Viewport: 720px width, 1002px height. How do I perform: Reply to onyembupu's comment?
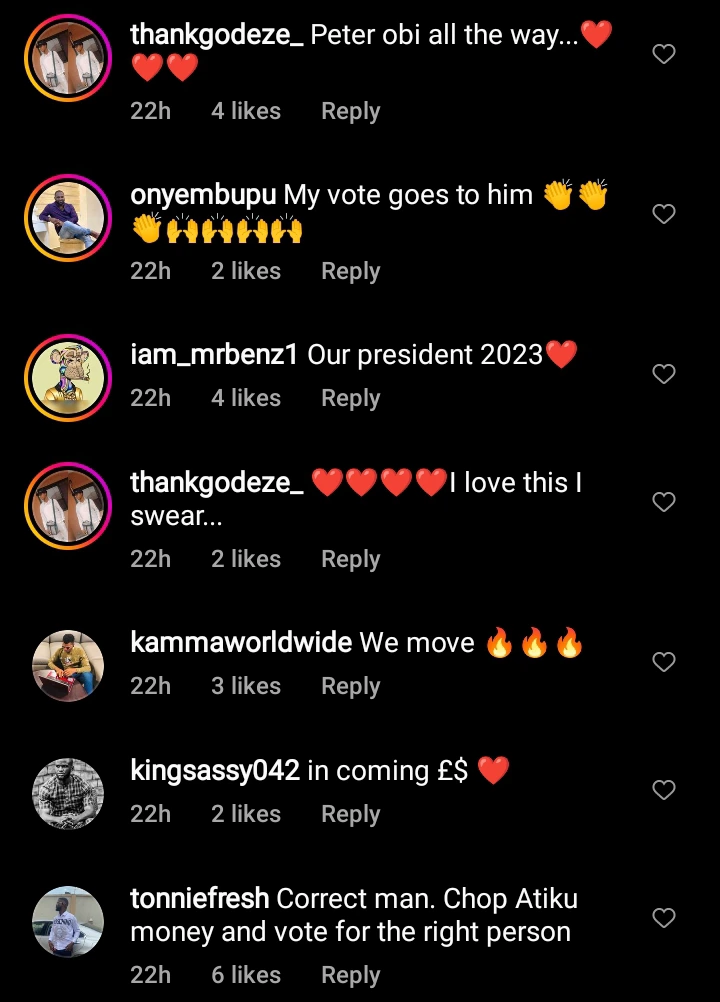(x=350, y=271)
